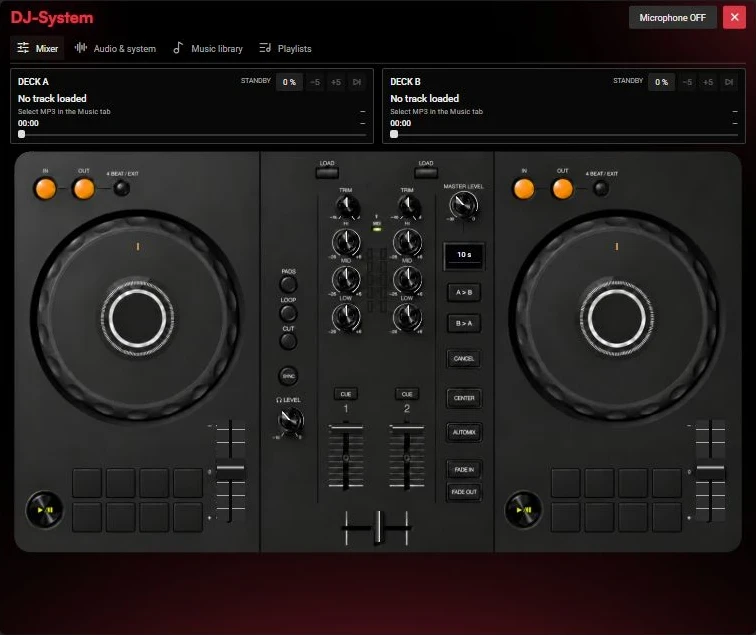Click the channel 2 LOW EQ knob

(407, 317)
